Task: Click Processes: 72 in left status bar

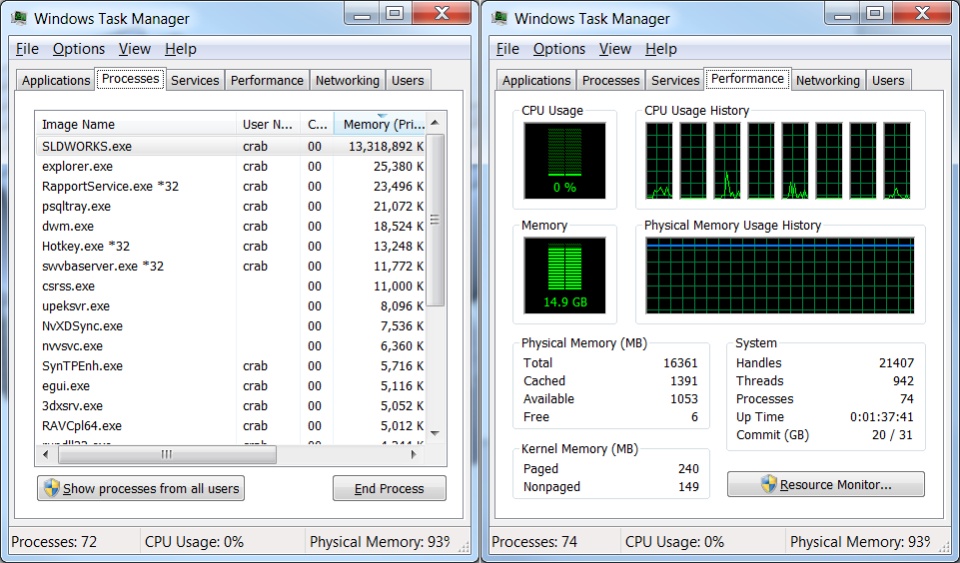Action: pyautogui.click(x=54, y=542)
